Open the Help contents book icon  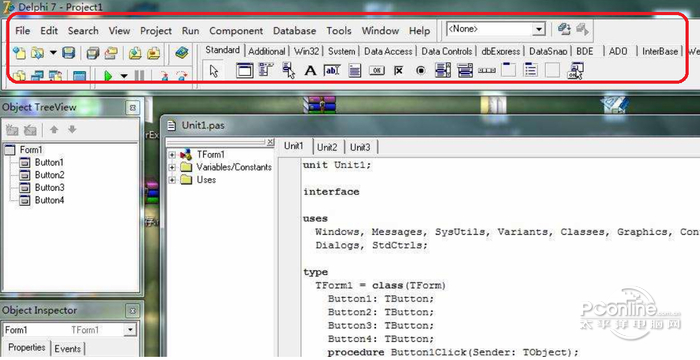(x=182, y=52)
